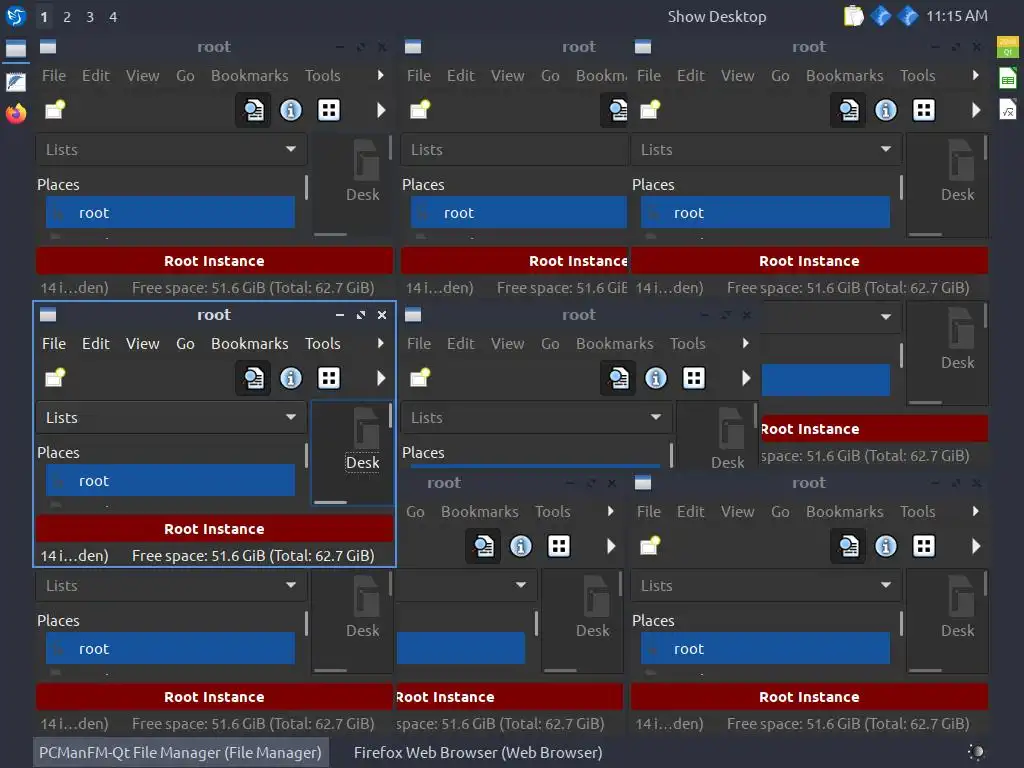Viewport: 1024px width, 768px height.
Task: Select icon view grid in middle-center root window
Action: point(694,378)
